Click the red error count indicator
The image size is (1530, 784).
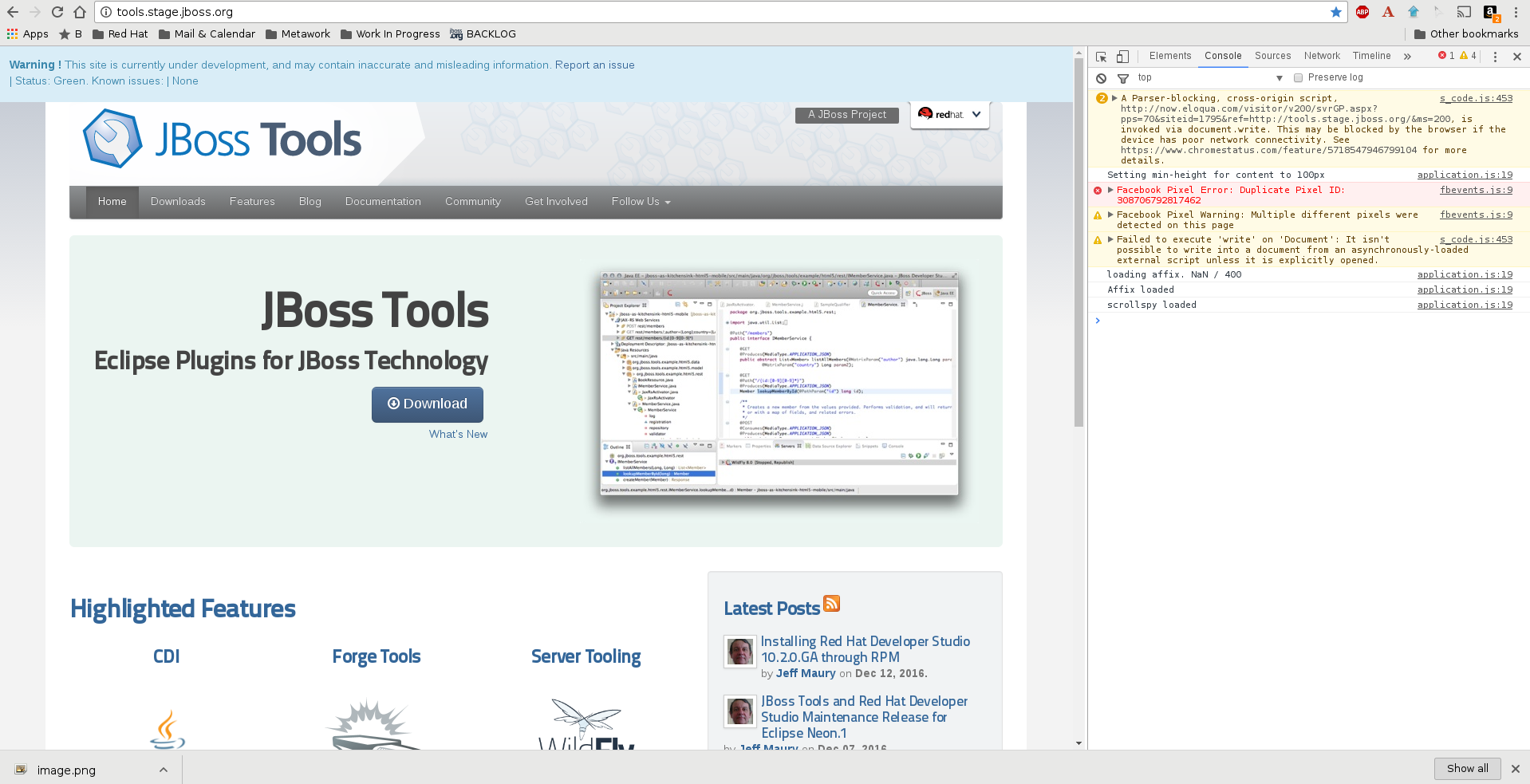point(1446,56)
